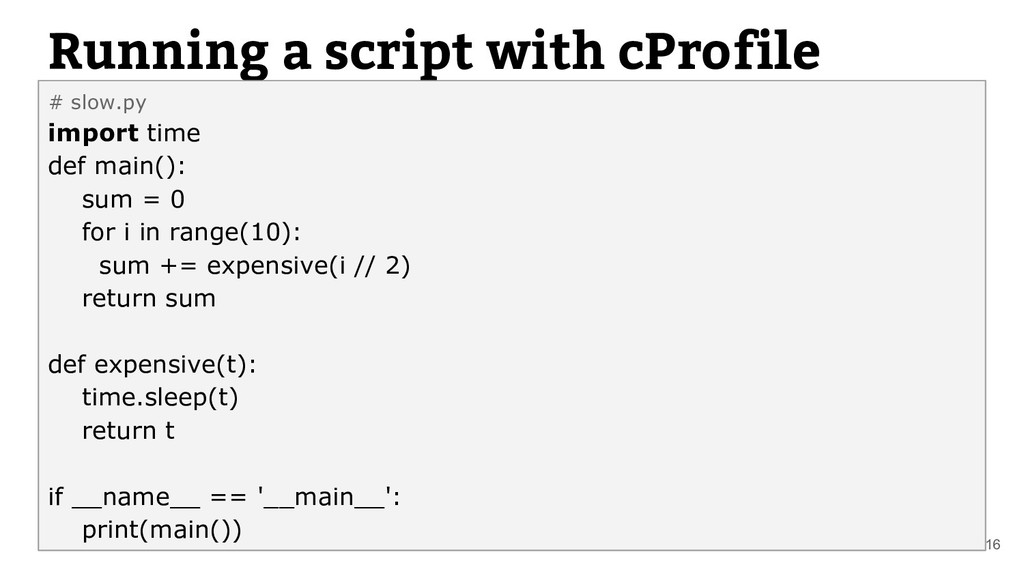Click the "if __name__ == '__main__':" line
The width and height of the screenshot is (1024, 576).
click(224, 497)
